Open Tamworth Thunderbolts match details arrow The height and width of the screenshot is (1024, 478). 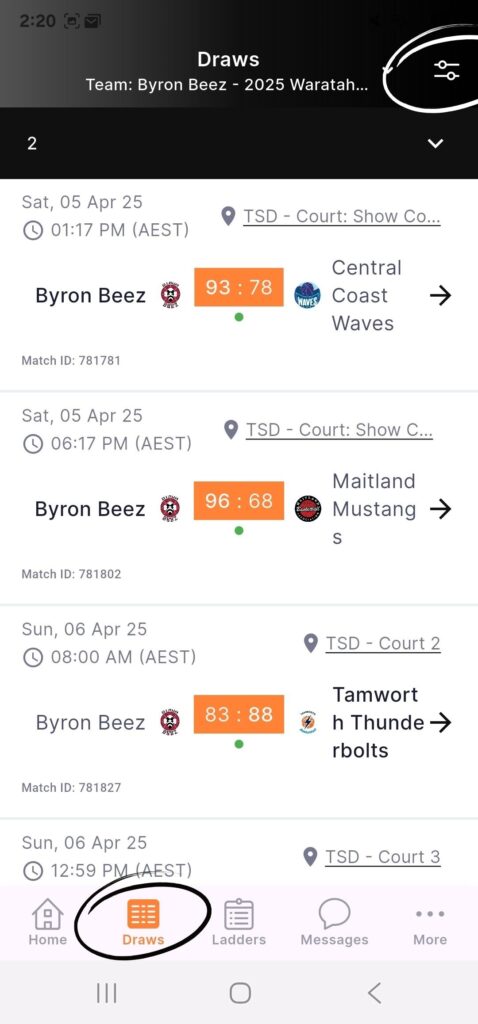point(441,722)
